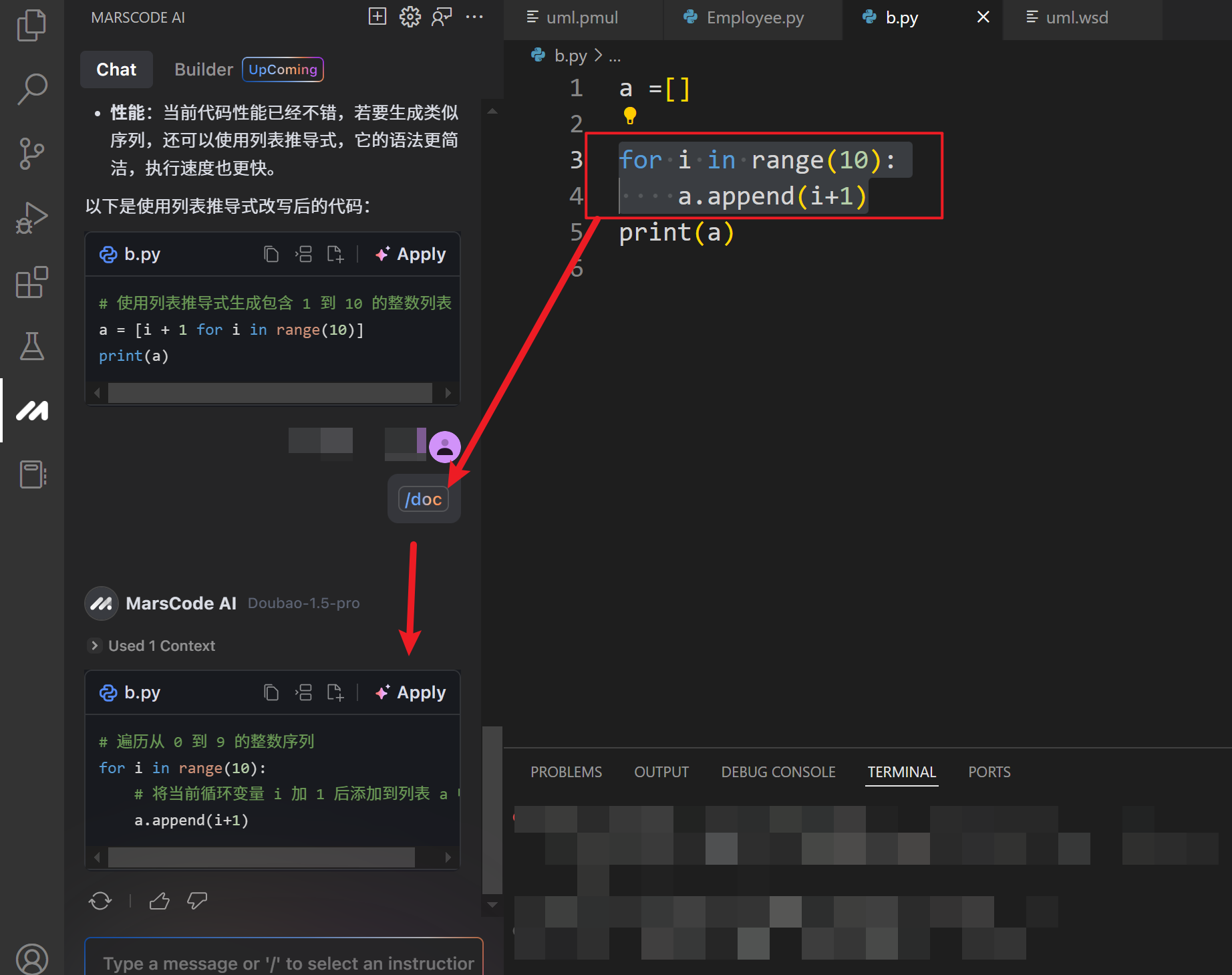Open the Testing flask view
Viewport: 1232px width, 975px height.
click(31, 346)
